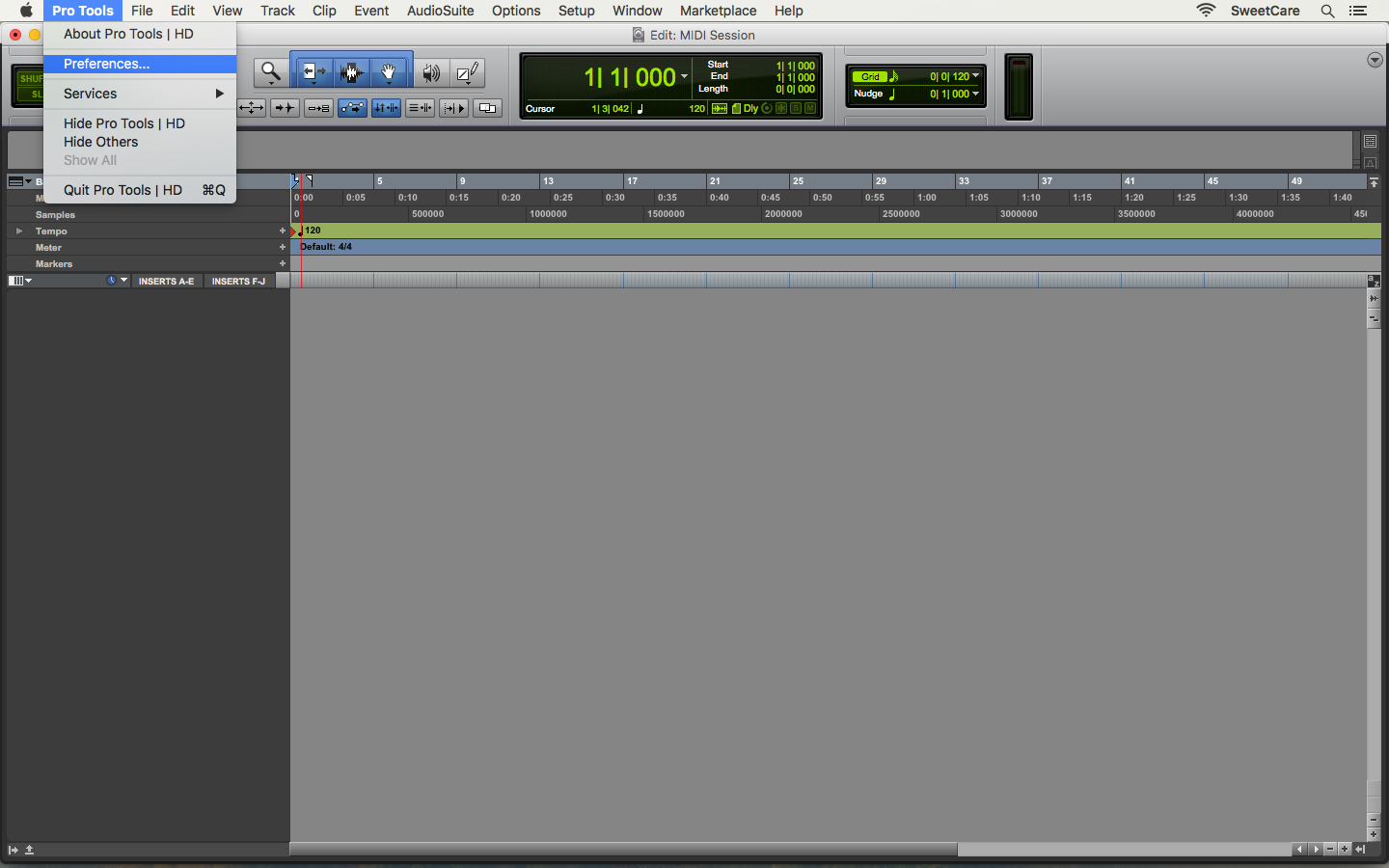Click the Zoom Toggle button
The width and height of the screenshot is (1389, 868).
click(x=252, y=108)
